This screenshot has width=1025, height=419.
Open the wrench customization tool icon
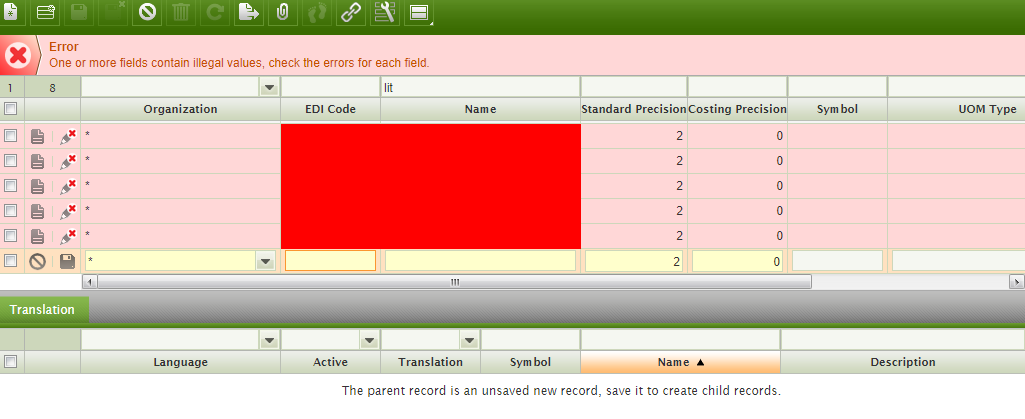click(384, 13)
